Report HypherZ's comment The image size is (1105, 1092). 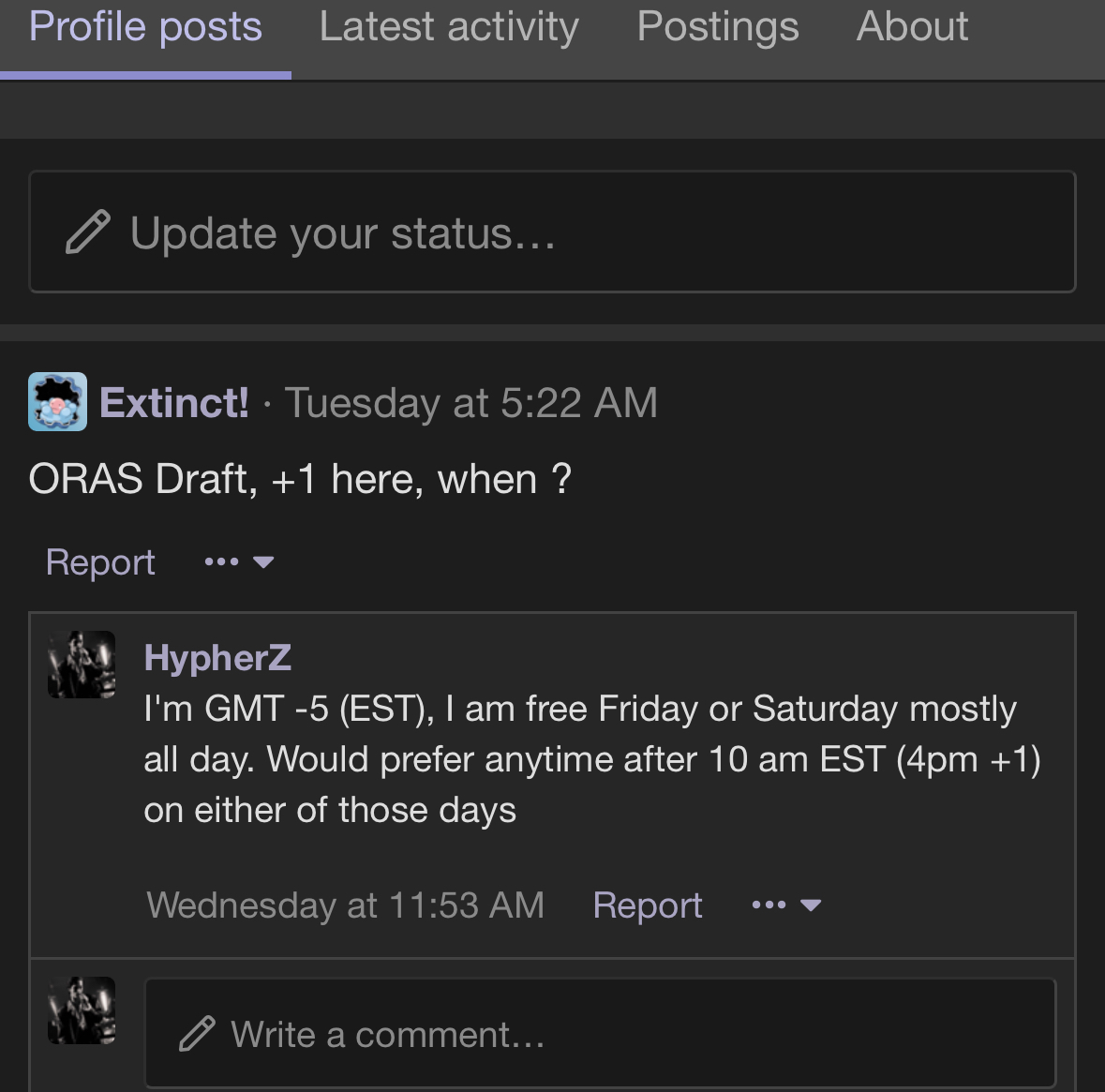coord(648,905)
